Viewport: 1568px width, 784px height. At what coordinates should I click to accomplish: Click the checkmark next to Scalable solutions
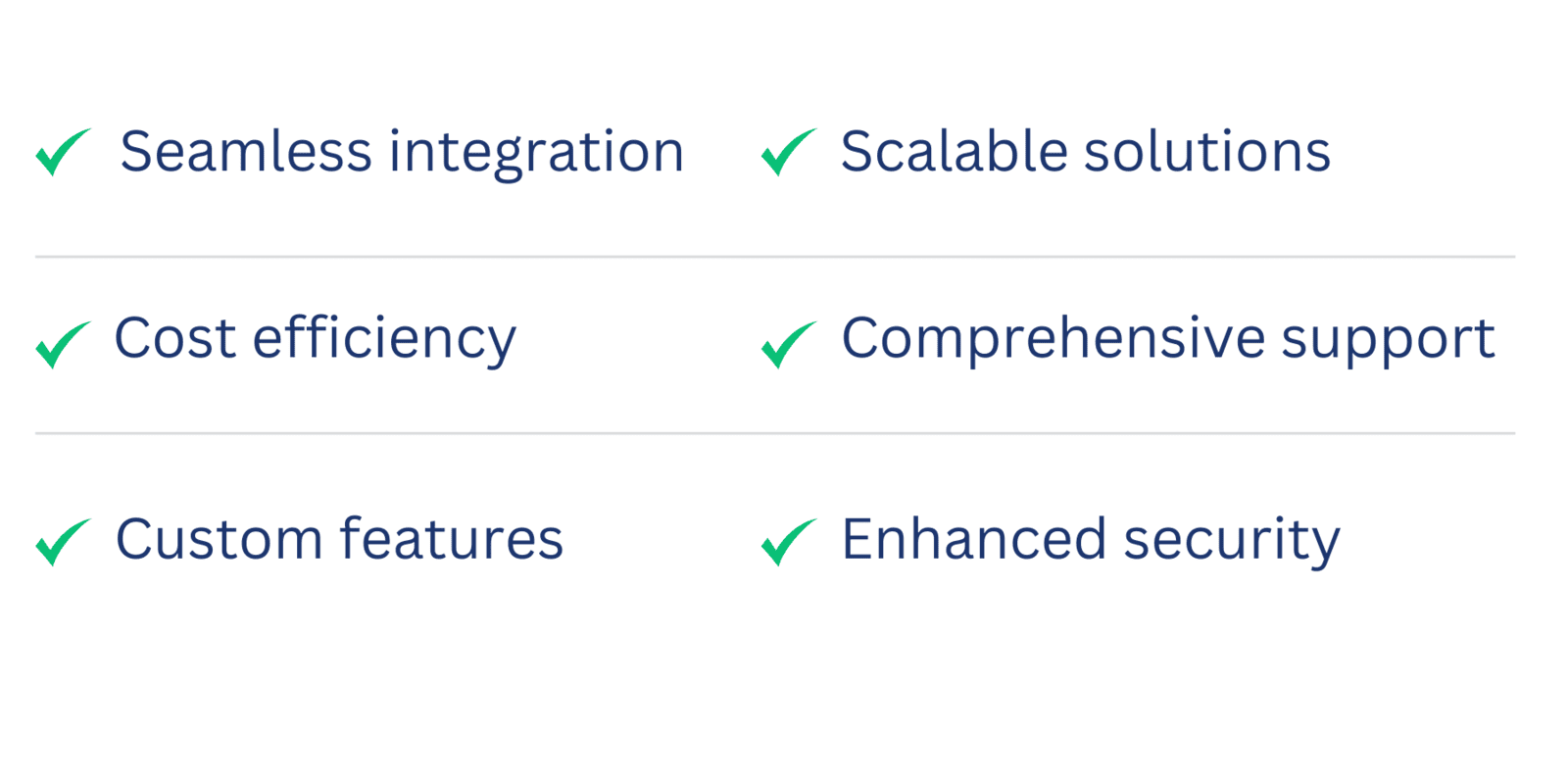tap(789, 152)
